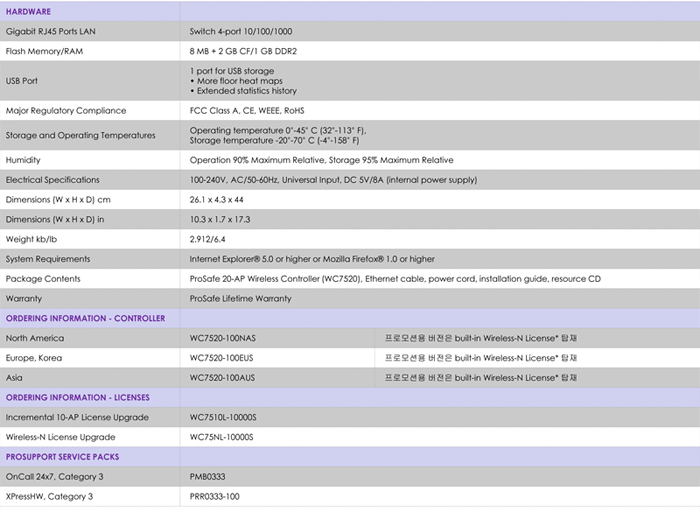Click 'PROSUPPORT SERVICE PACKS' heading
The height and width of the screenshot is (512, 700).
click(62, 457)
